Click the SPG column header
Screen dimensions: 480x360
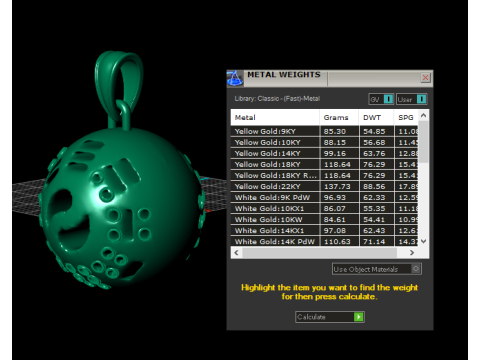pos(406,117)
